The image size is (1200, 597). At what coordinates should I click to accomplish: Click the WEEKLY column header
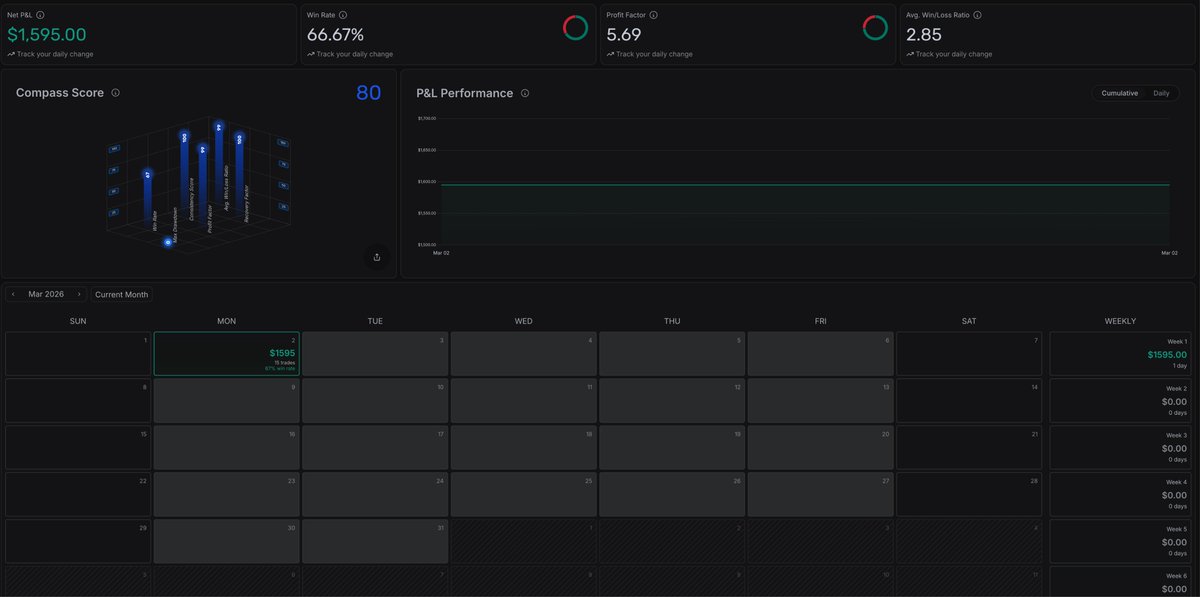click(1120, 321)
